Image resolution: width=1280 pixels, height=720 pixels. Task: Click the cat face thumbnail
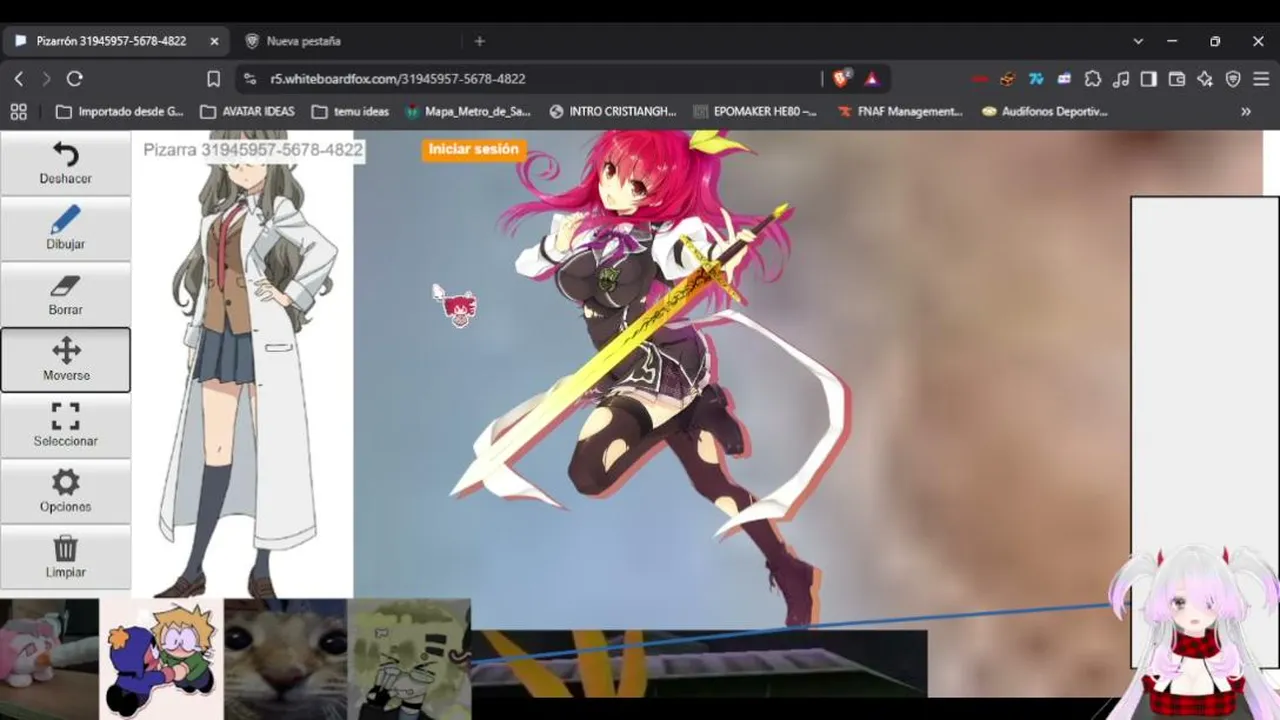tap(285, 659)
